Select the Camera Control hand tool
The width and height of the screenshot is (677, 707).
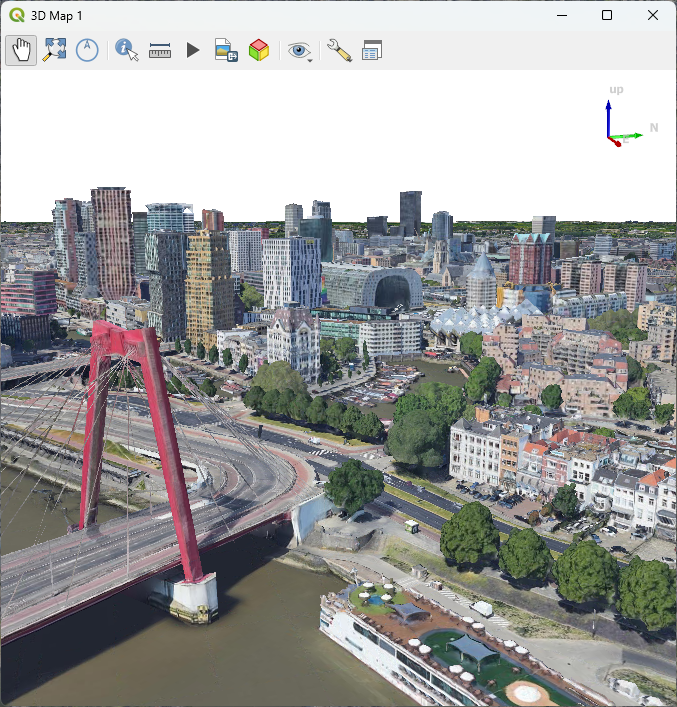coord(21,50)
